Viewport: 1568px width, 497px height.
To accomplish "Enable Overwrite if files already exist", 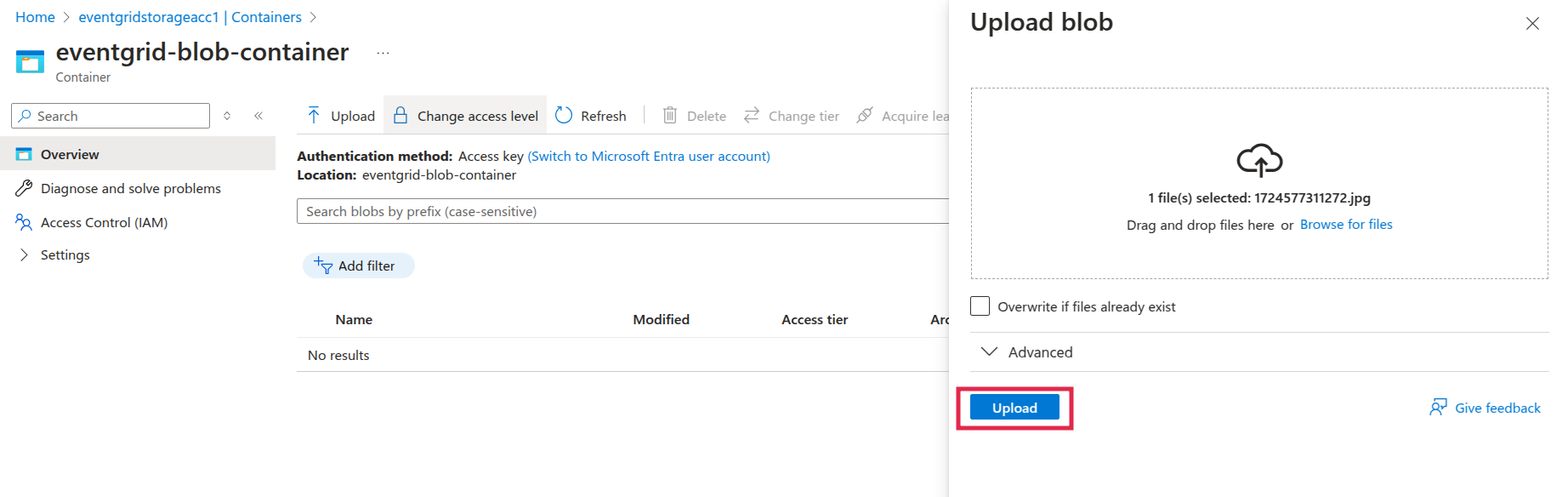I will 980,306.
